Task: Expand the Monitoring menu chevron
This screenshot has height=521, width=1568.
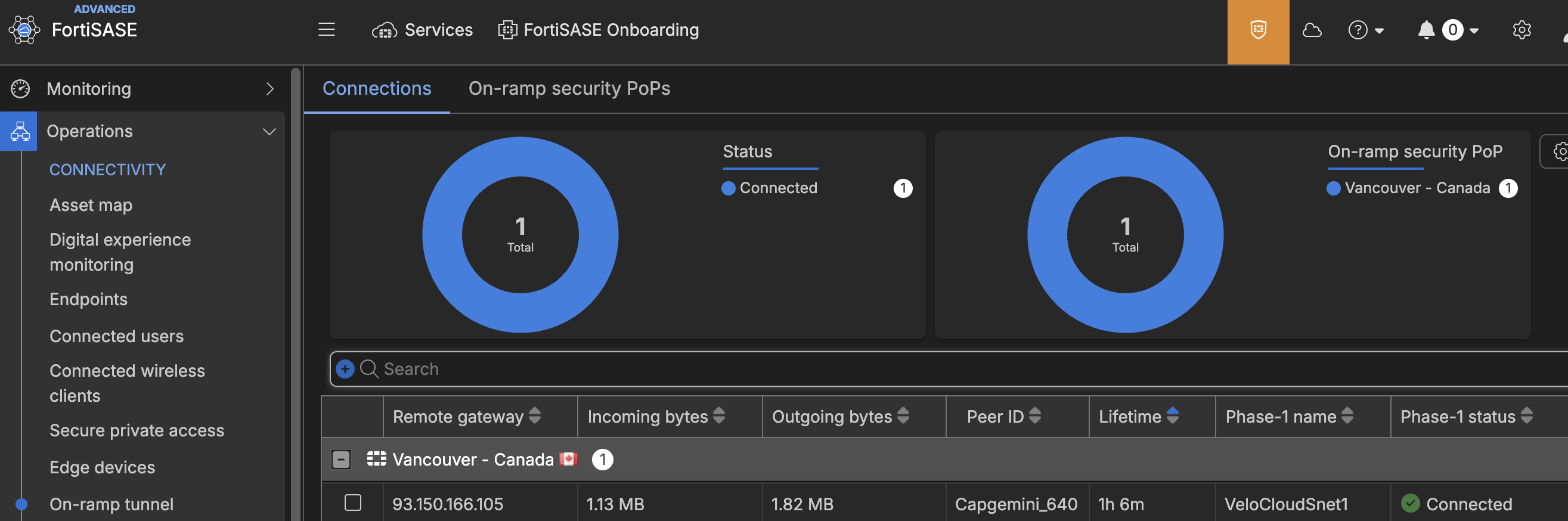Action: (270, 89)
